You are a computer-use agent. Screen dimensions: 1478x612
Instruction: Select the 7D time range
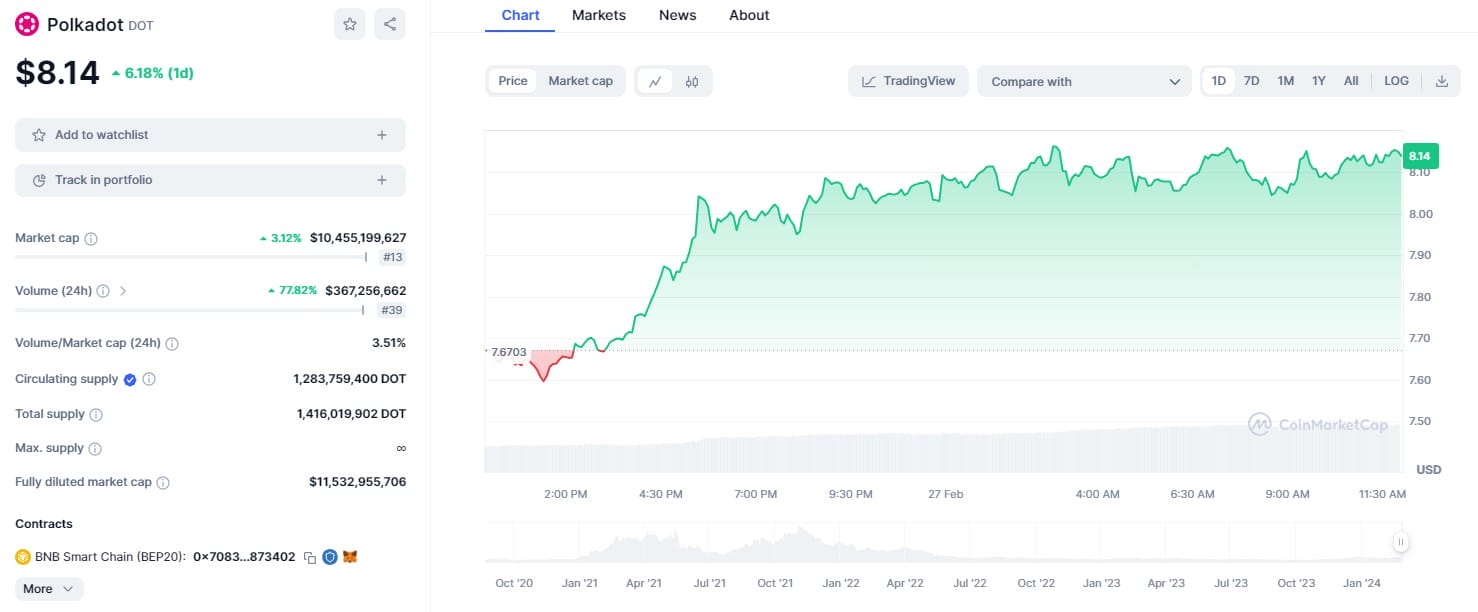pos(1251,81)
